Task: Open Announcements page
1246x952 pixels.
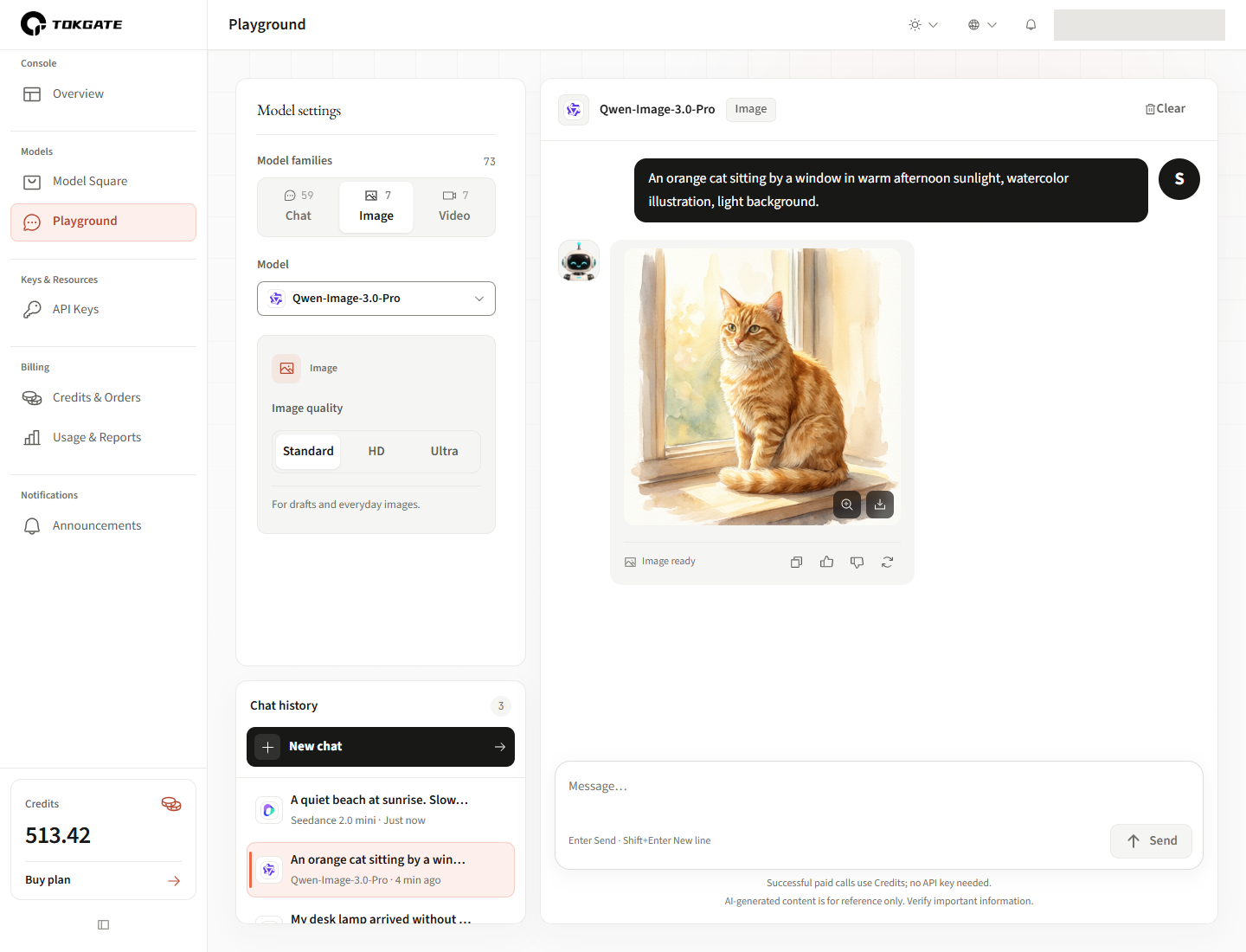Action: (x=103, y=525)
